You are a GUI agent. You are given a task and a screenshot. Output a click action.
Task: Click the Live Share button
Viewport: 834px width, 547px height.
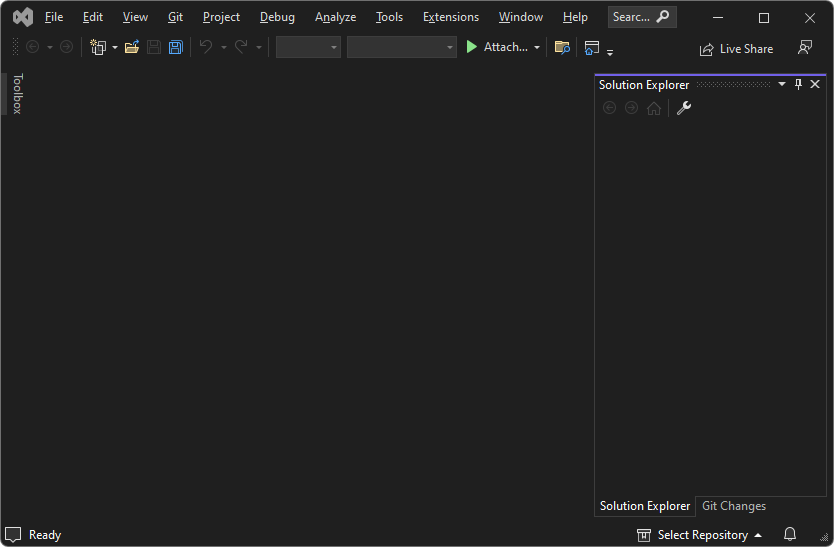[x=736, y=49]
